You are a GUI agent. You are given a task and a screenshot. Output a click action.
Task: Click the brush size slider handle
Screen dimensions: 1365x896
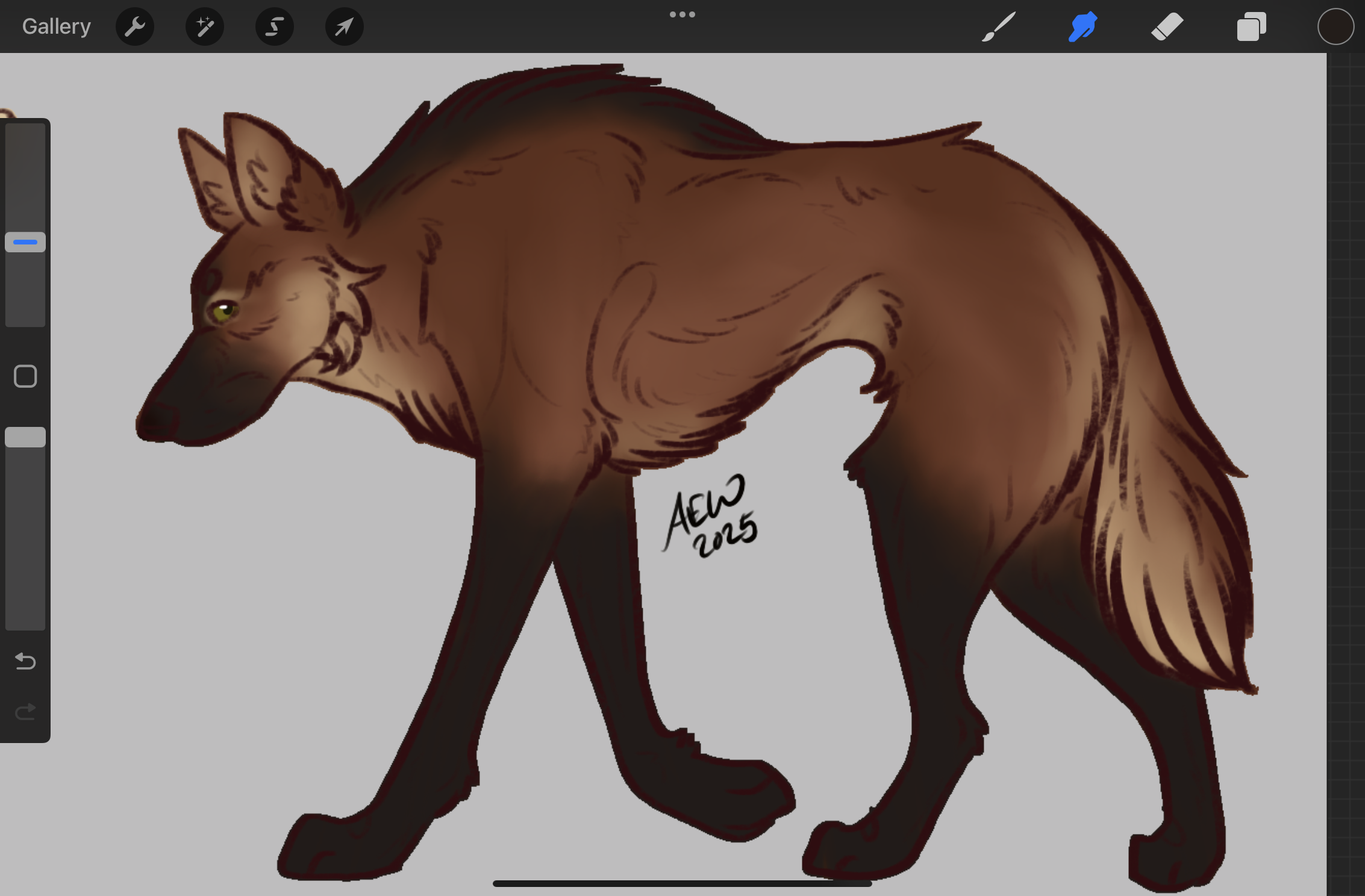(x=25, y=242)
